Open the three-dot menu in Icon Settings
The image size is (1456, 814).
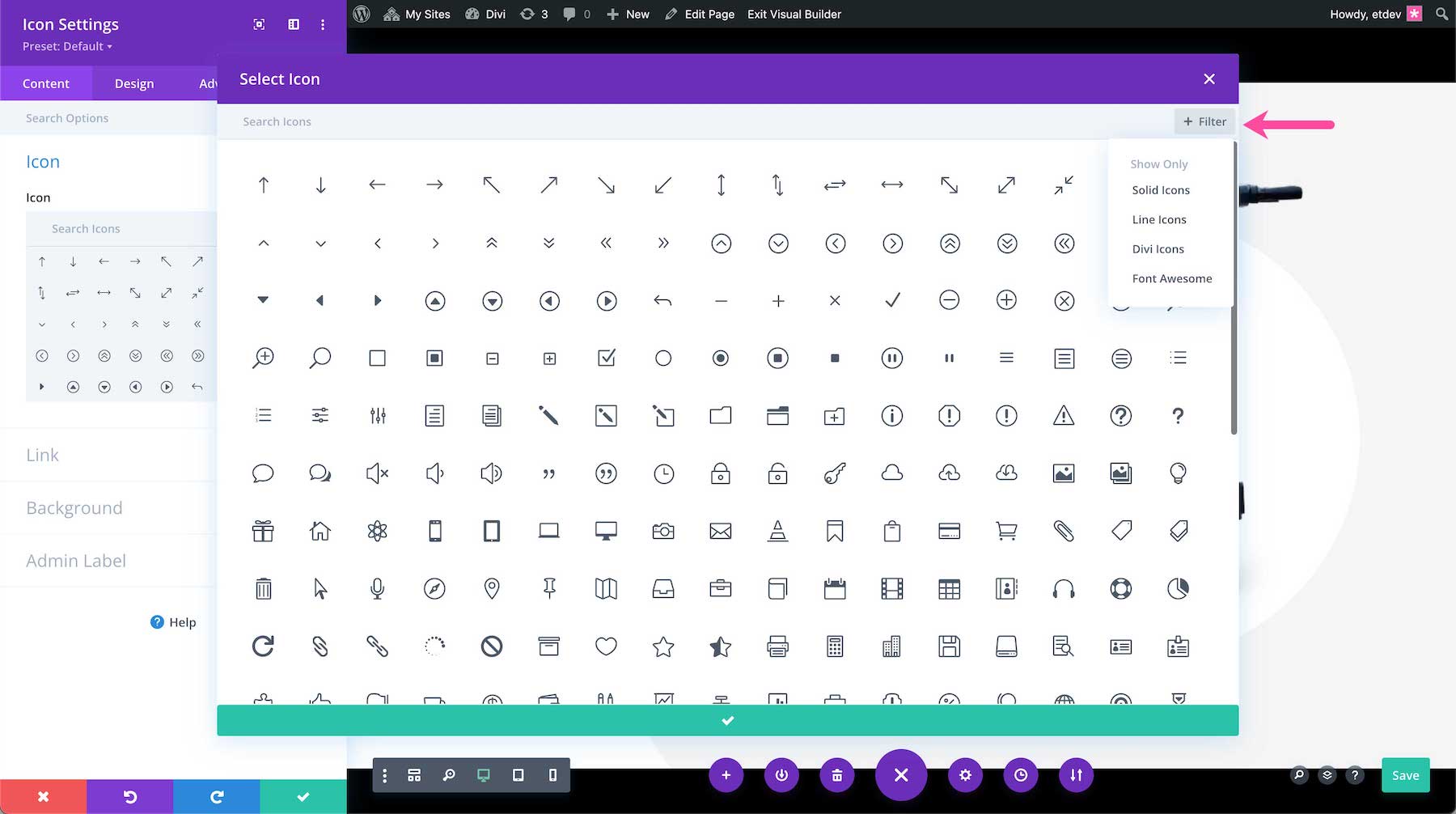(x=323, y=24)
